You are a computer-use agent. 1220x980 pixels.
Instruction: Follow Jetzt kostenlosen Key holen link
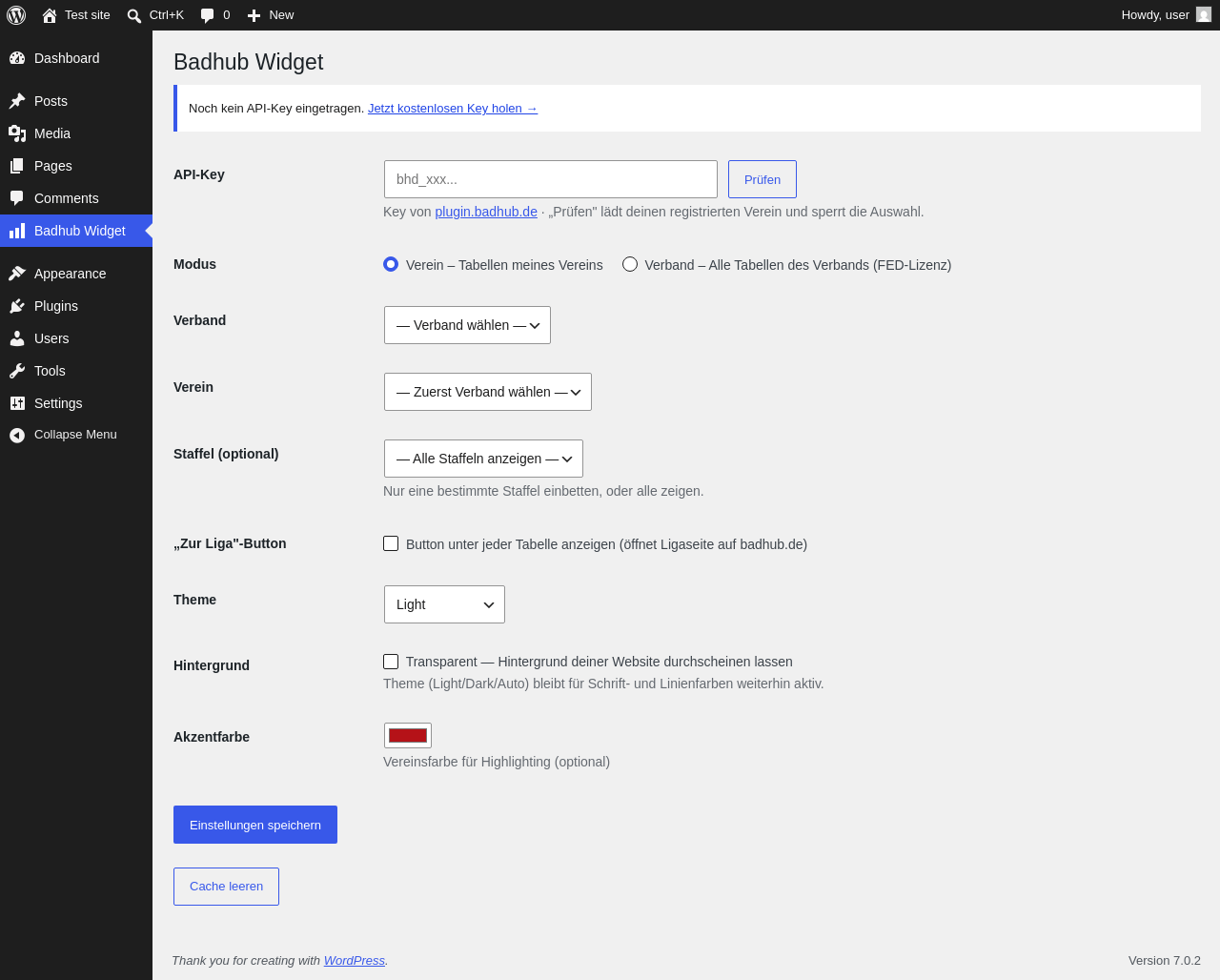(x=453, y=109)
